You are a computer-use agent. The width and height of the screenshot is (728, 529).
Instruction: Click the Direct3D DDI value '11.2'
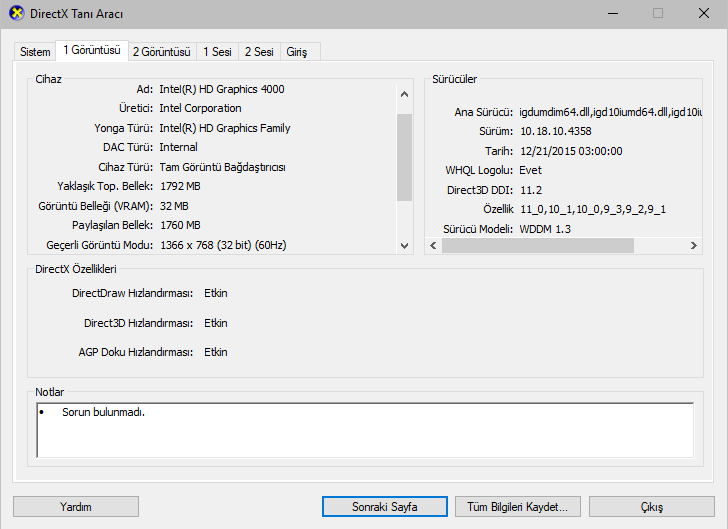coord(531,190)
